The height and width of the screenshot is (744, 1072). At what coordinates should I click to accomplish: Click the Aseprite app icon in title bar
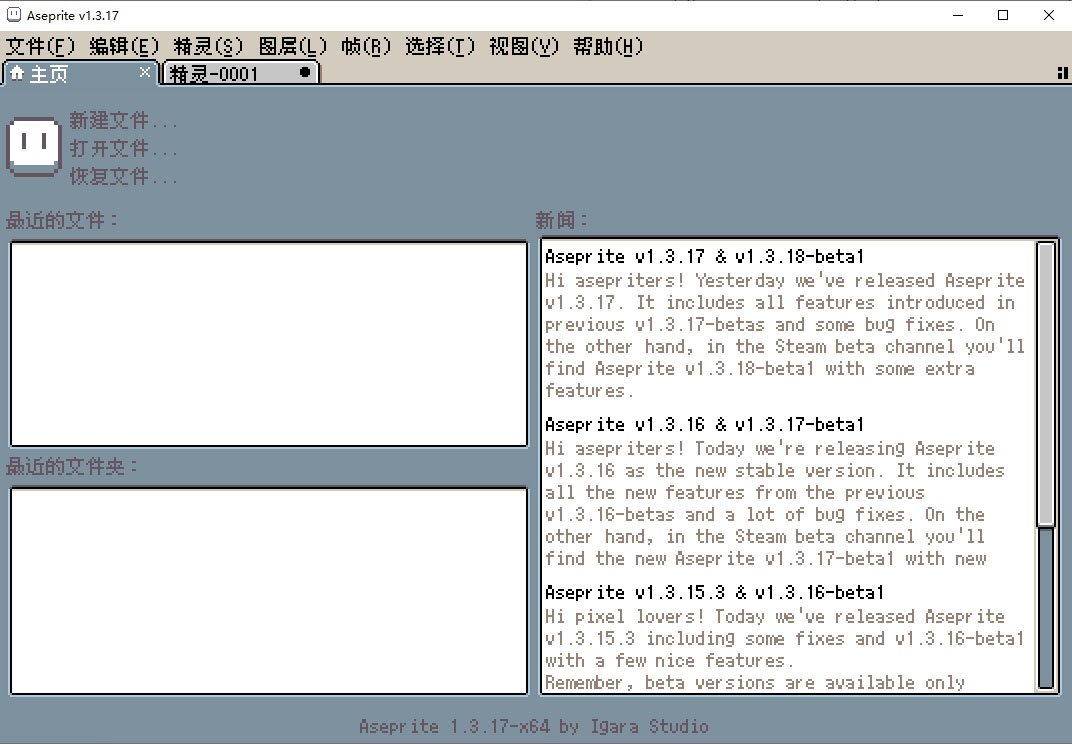click(x=14, y=15)
